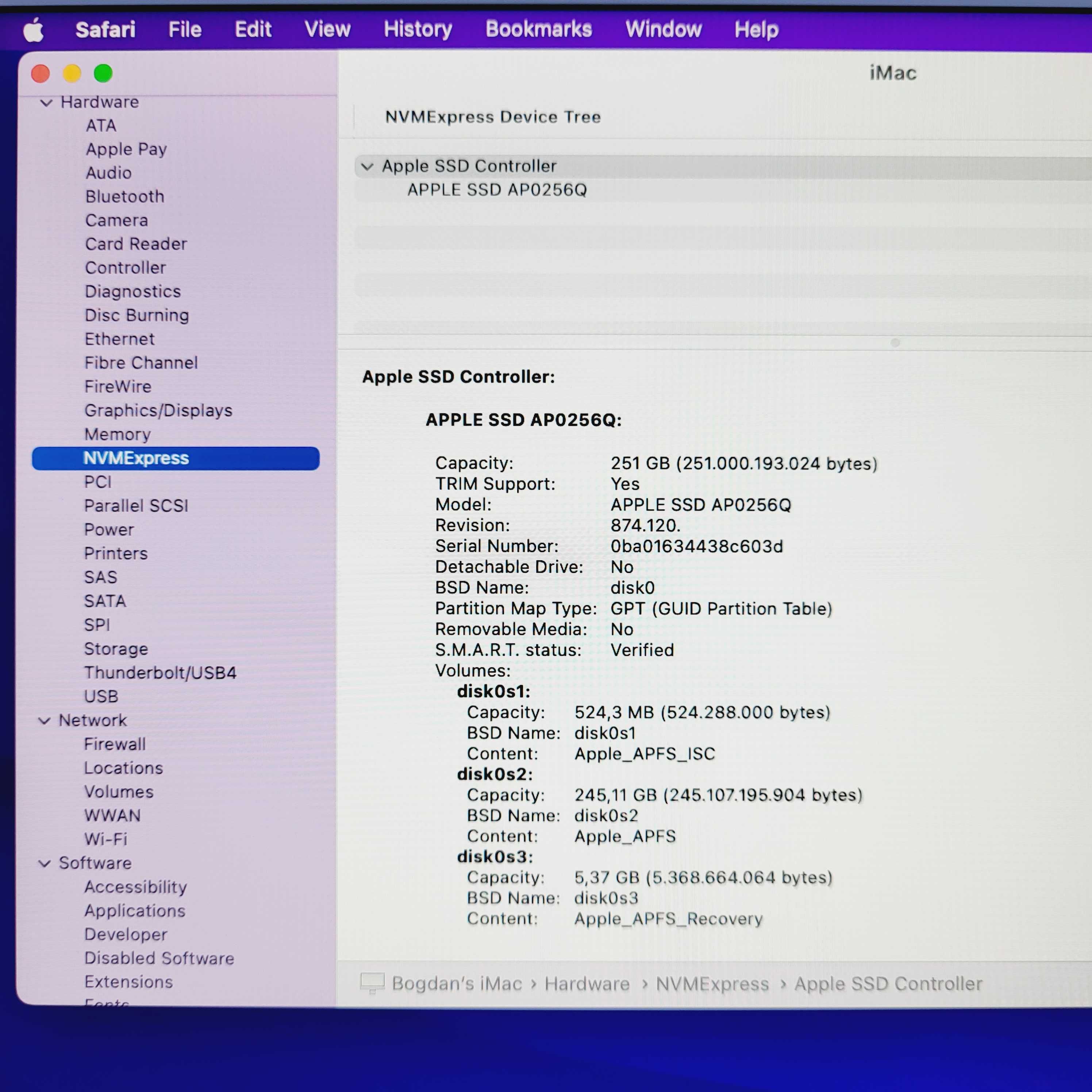
Task: Select Accessibility under Software
Action: (x=136, y=887)
